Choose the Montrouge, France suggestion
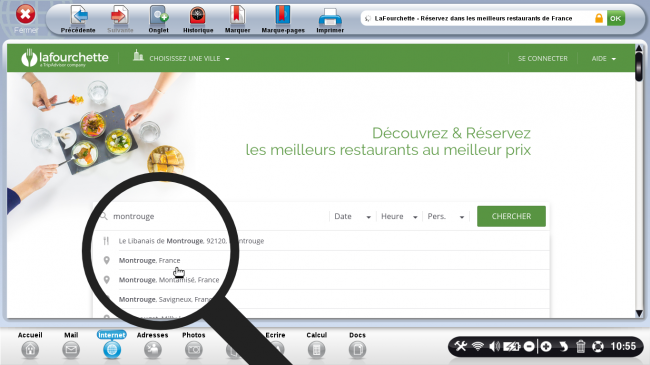 pyautogui.click(x=321, y=260)
